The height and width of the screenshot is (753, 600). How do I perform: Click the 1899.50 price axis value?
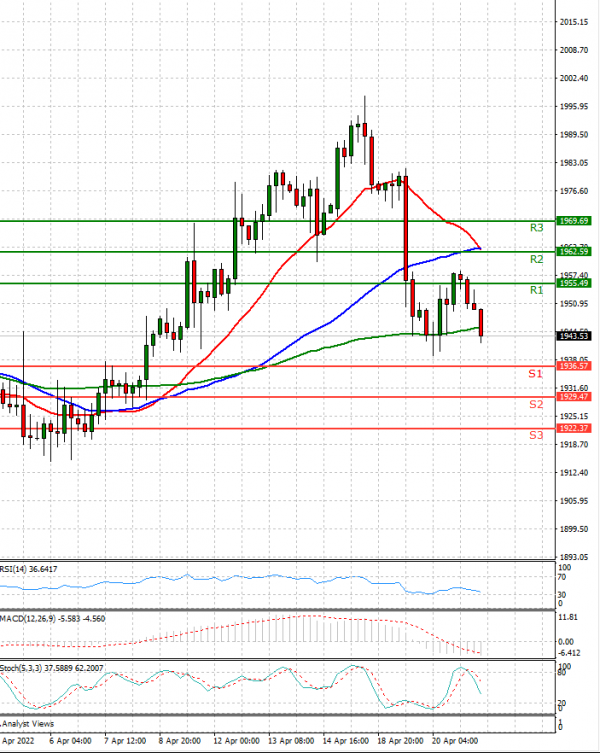574,529
